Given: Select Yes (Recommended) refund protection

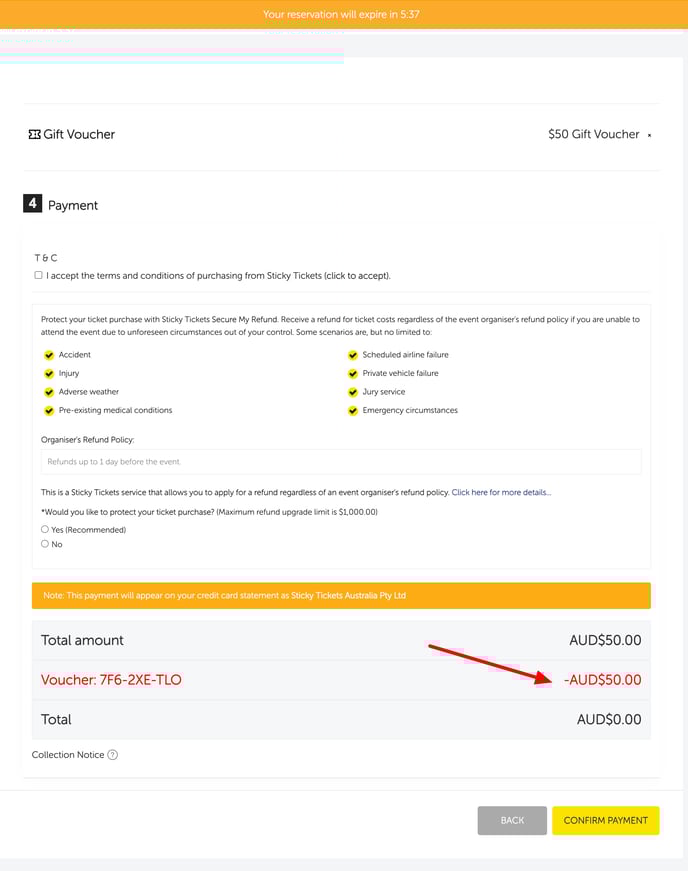Looking at the screenshot, I should pyautogui.click(x=45, y=529).
